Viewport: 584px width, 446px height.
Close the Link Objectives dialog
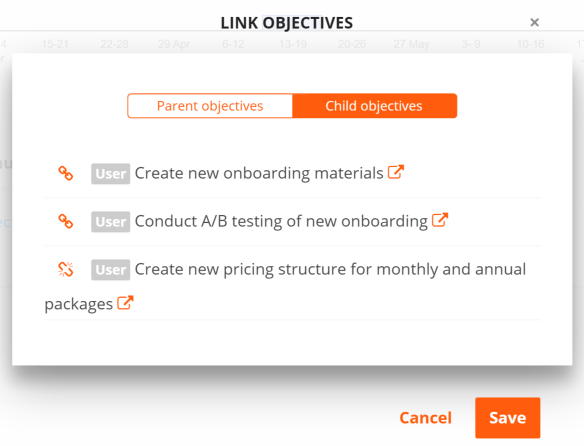tap(534, 22)
